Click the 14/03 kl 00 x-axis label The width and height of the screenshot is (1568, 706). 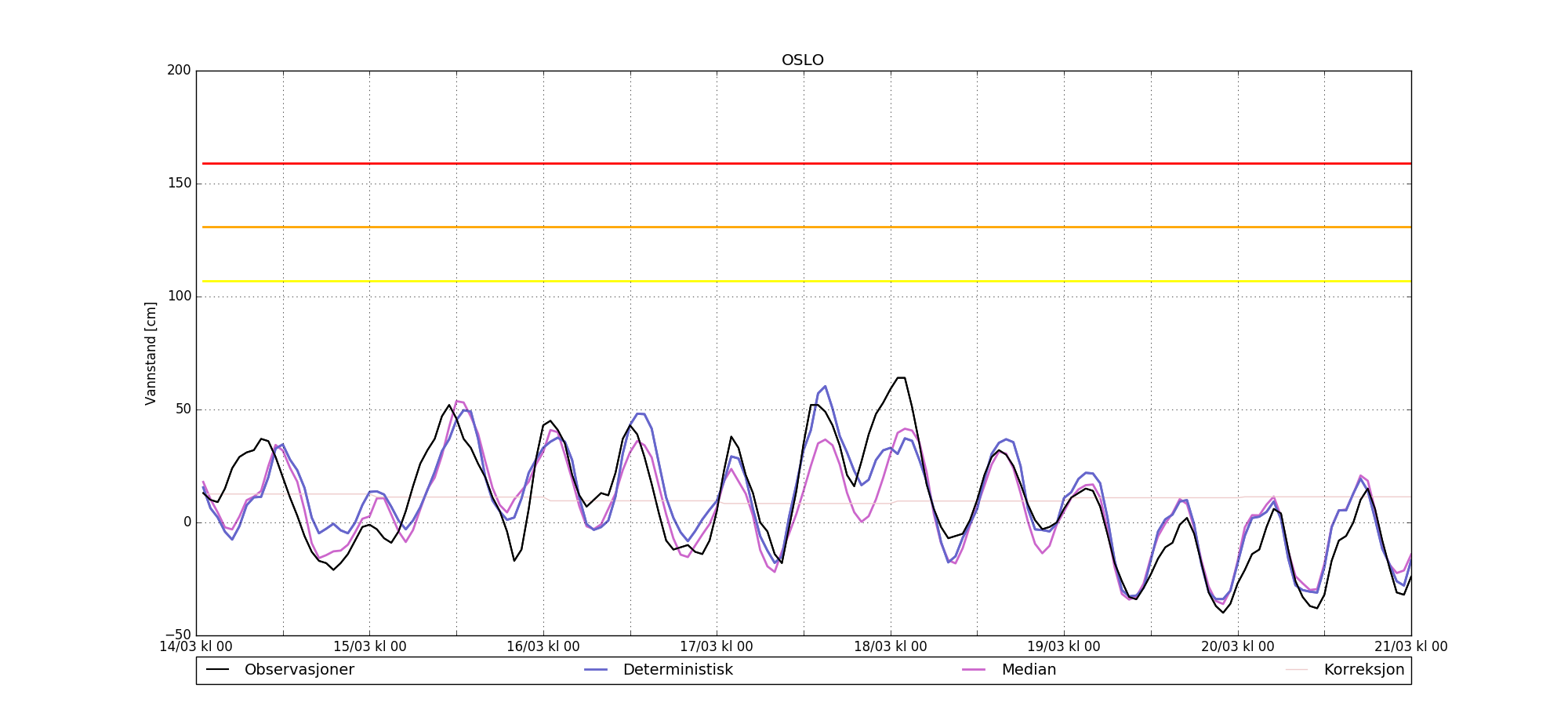[x=196, y=647]
